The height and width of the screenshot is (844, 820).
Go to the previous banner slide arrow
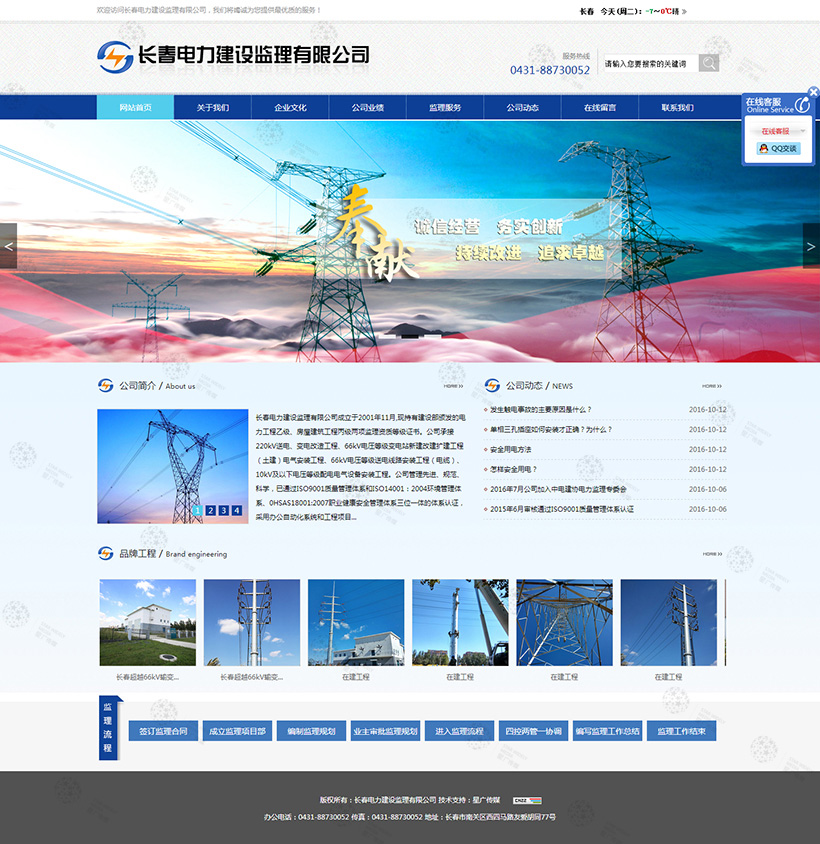click(9, 246)
